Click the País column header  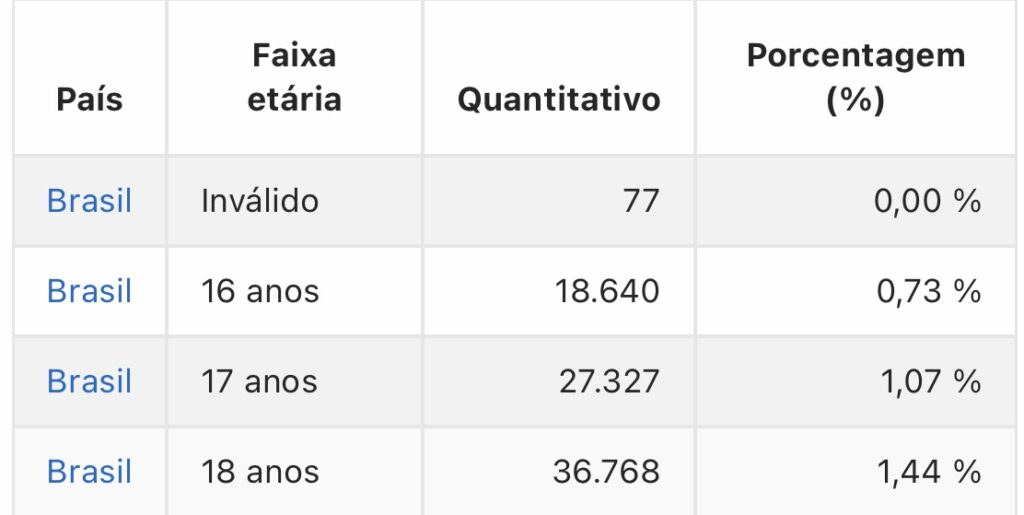click(89, 99)
